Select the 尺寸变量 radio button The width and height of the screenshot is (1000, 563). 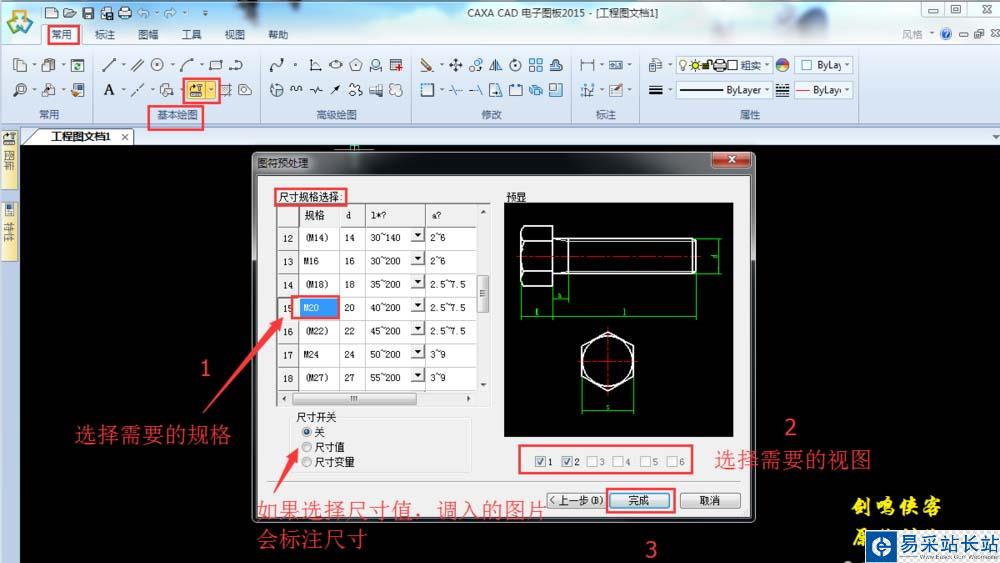pyautogui.click(x=307, y=462)
